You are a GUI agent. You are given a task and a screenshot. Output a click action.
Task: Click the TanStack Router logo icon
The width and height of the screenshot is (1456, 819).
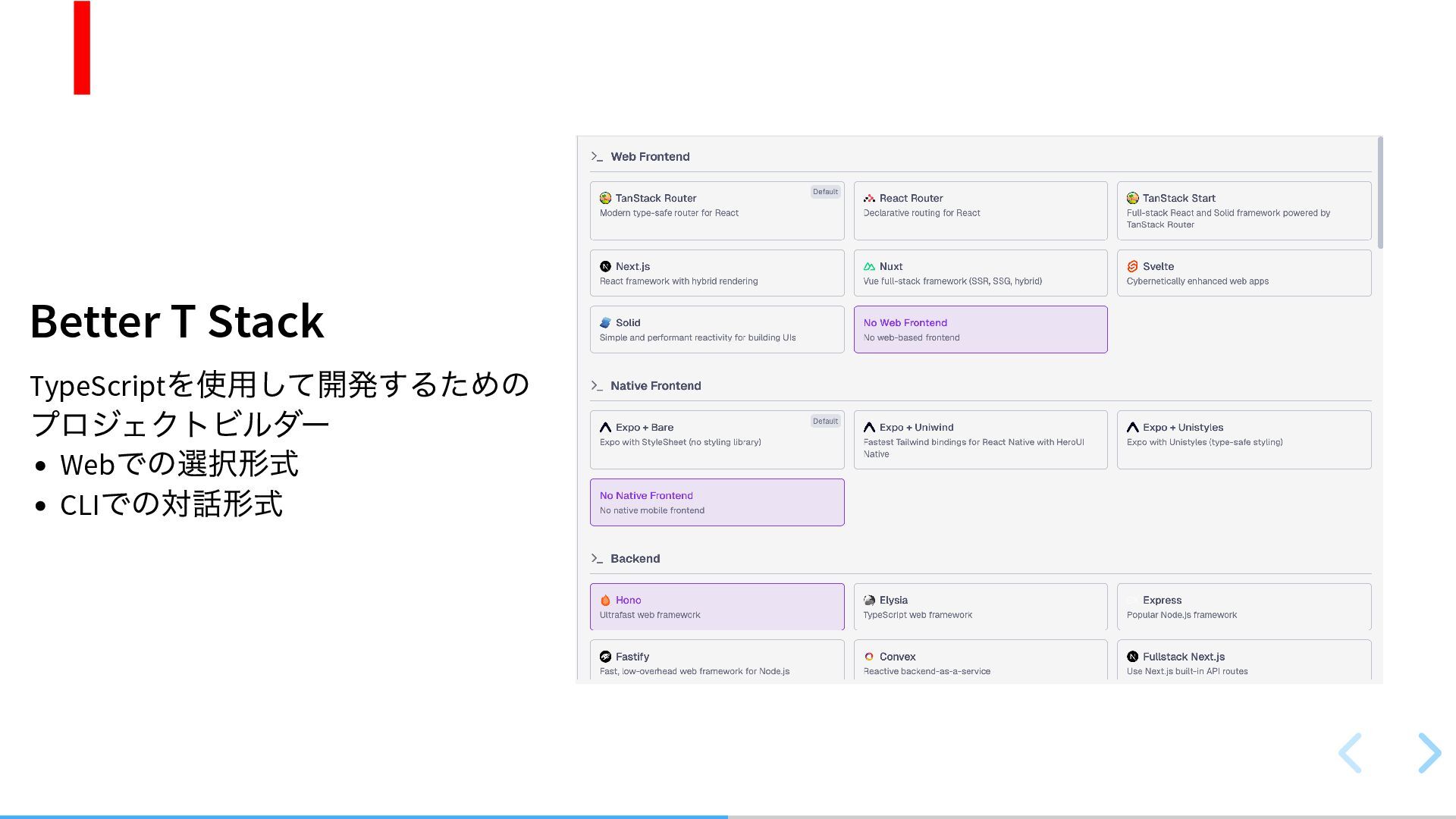point(605,198)
